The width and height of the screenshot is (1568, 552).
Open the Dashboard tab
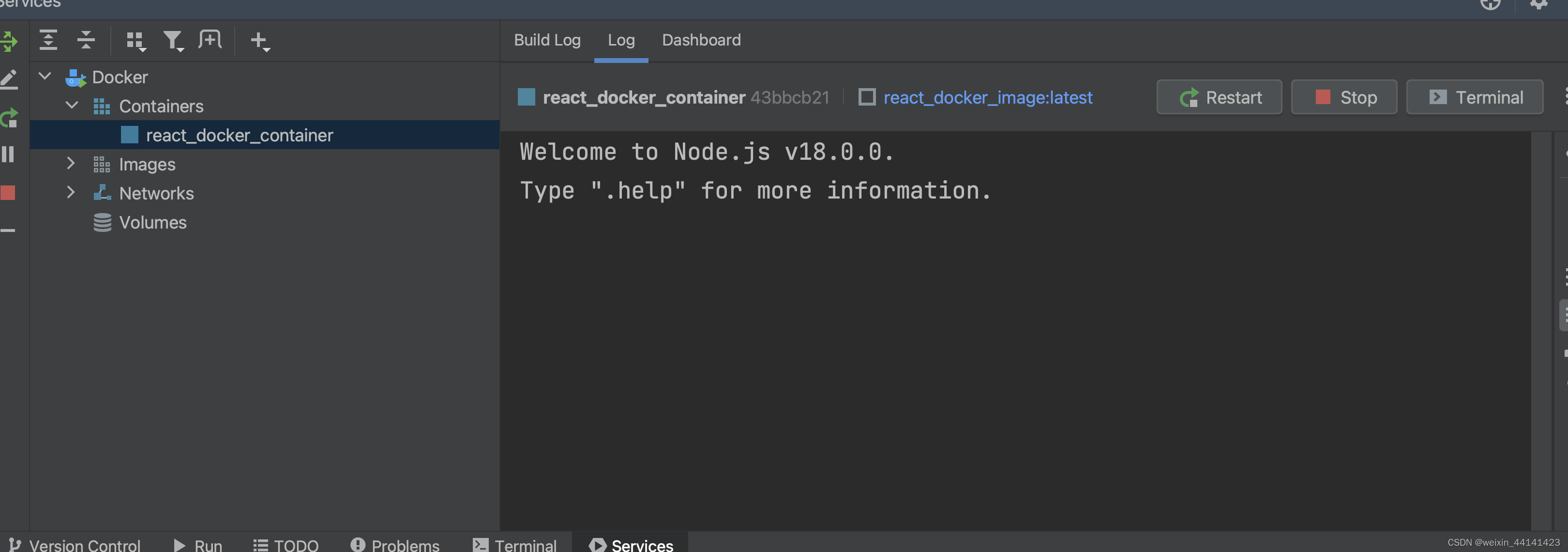coord(701,40)
